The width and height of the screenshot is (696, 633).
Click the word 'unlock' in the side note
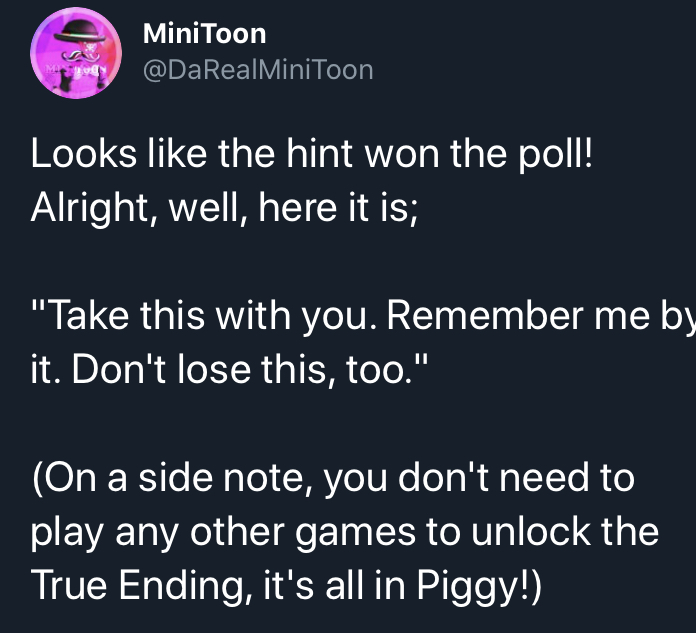coord(531,531)
